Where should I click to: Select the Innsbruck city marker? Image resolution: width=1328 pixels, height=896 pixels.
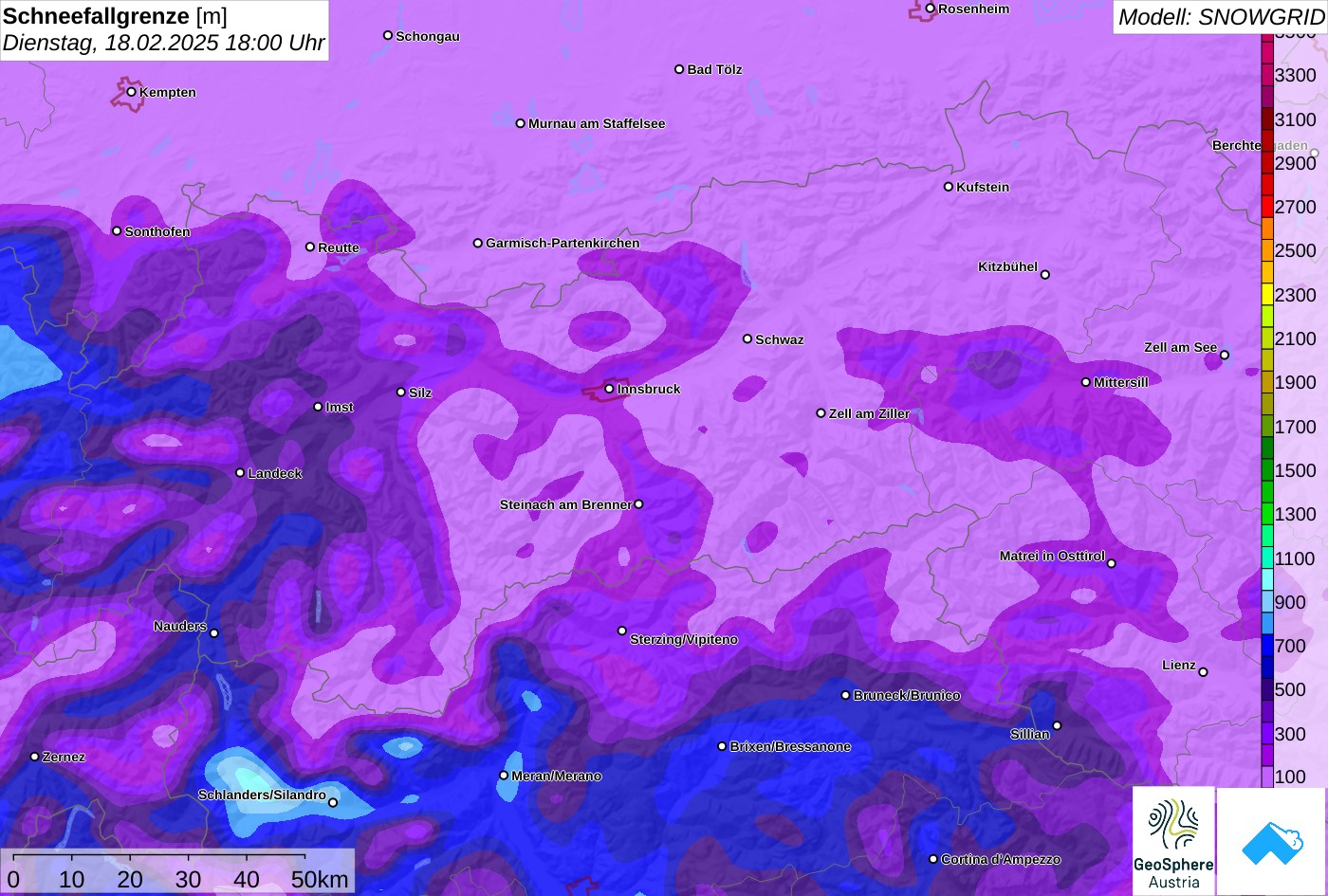(x=609, y=389)
